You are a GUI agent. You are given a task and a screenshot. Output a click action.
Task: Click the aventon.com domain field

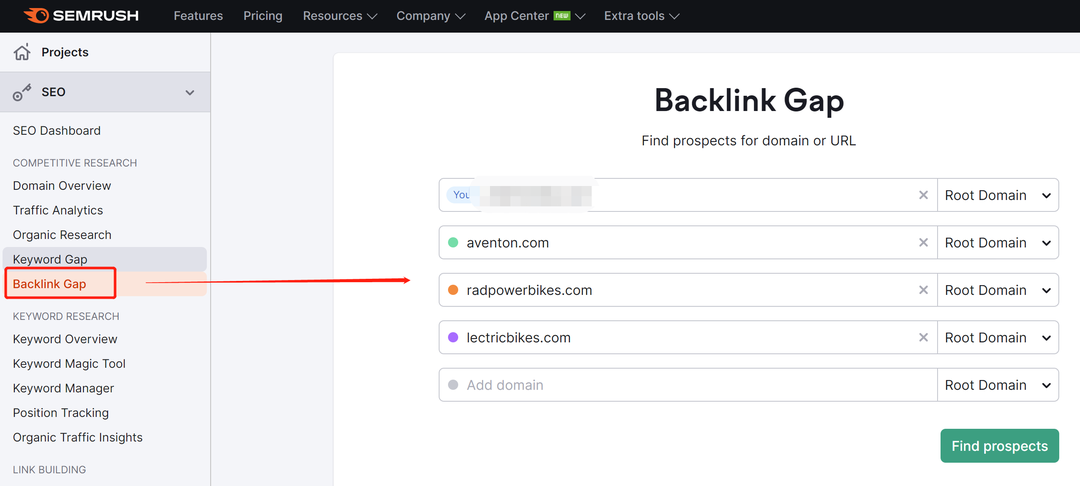coord(688,243)
